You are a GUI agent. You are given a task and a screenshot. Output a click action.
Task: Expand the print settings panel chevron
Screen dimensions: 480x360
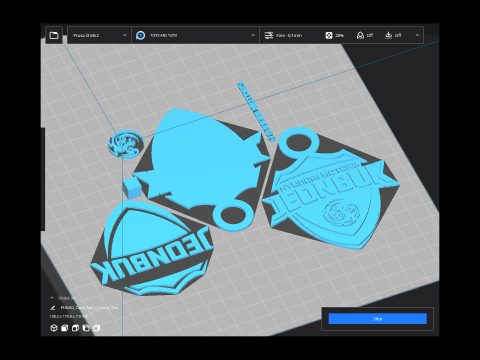417,35
